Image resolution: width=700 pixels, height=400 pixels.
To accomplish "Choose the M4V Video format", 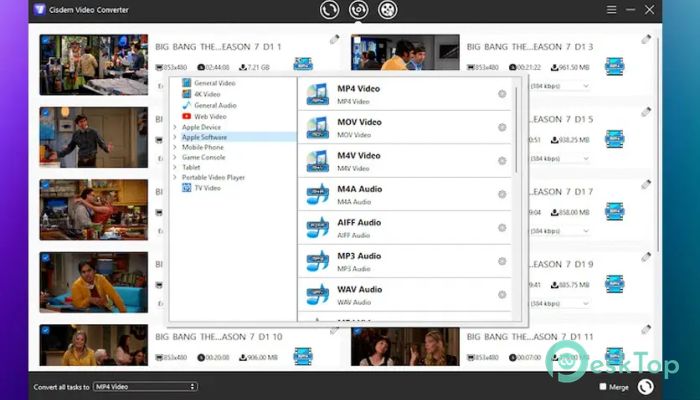I will tap(404, 161).
